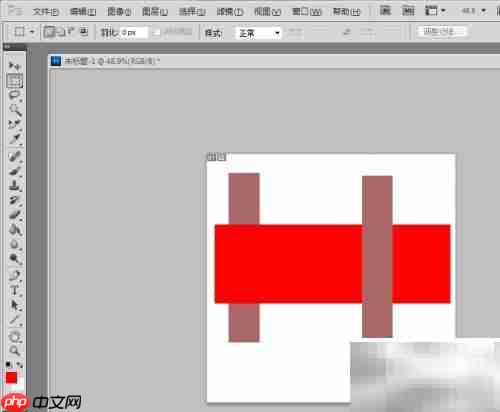Click the Refine Edge button
The height and width of the screenshot is (412, 500).
[442, 32]
